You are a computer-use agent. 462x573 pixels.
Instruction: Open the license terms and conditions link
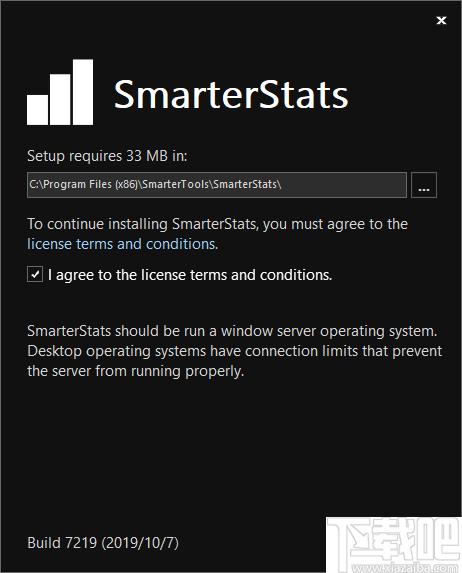pos(122,244)
